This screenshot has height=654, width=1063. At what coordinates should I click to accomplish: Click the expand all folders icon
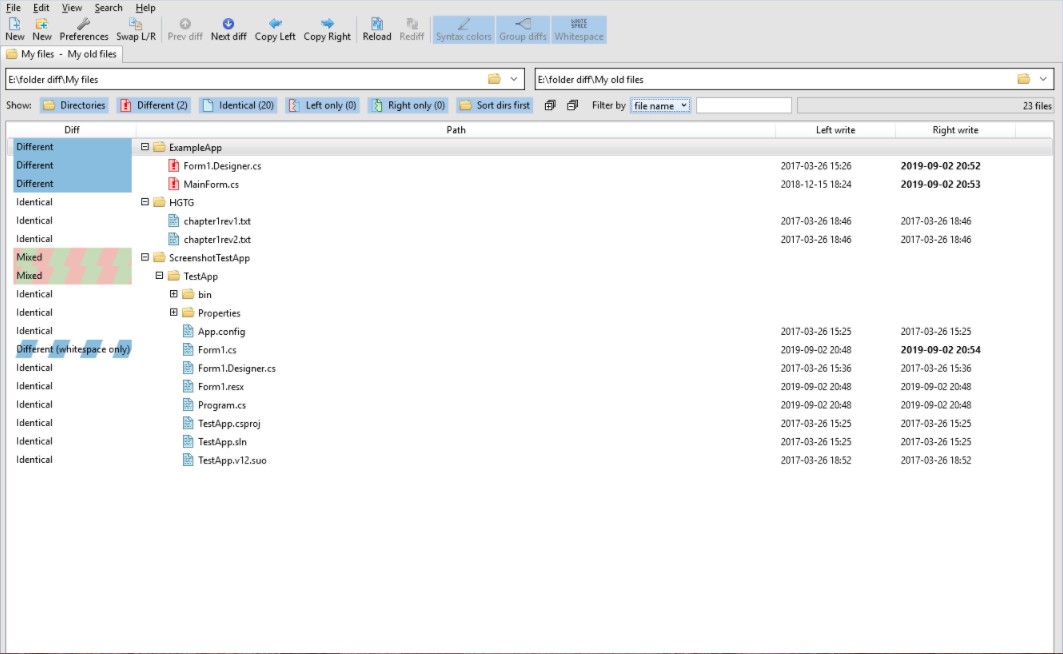(550, 105)
